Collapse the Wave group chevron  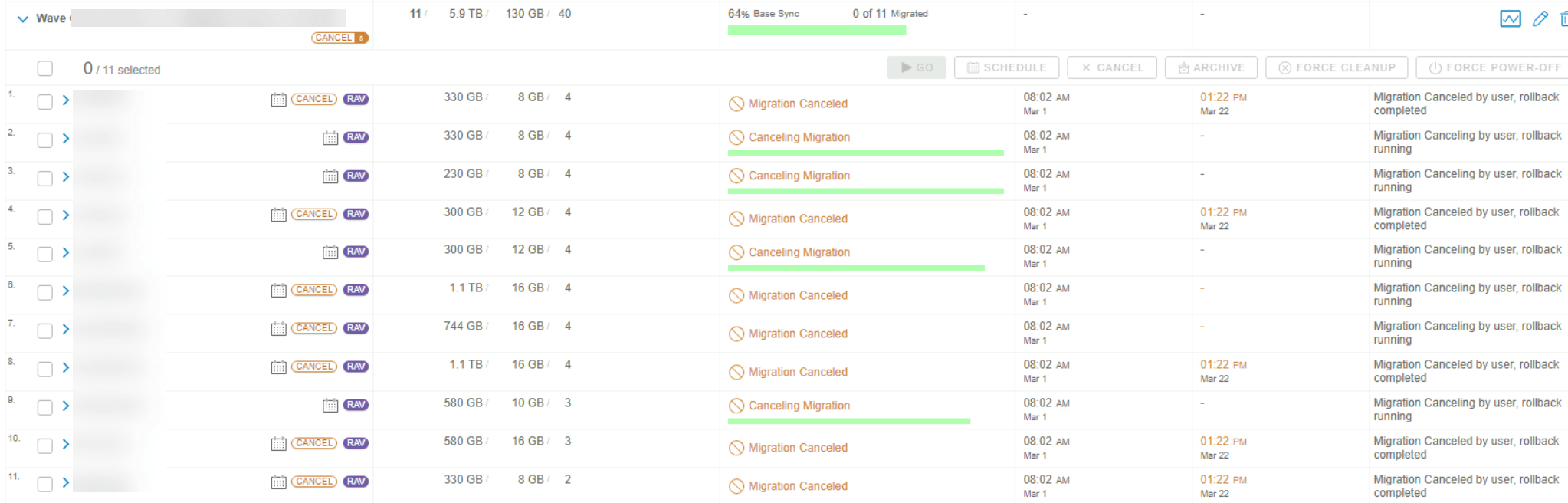pos(23,19)
